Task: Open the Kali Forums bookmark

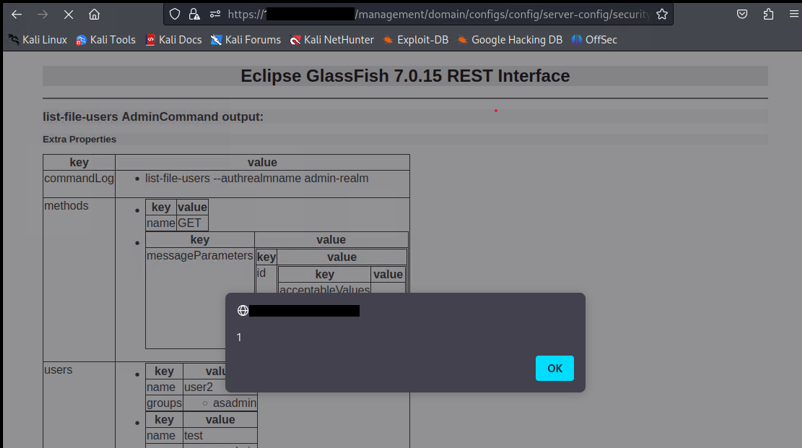Action: click(x=246, y=40)
